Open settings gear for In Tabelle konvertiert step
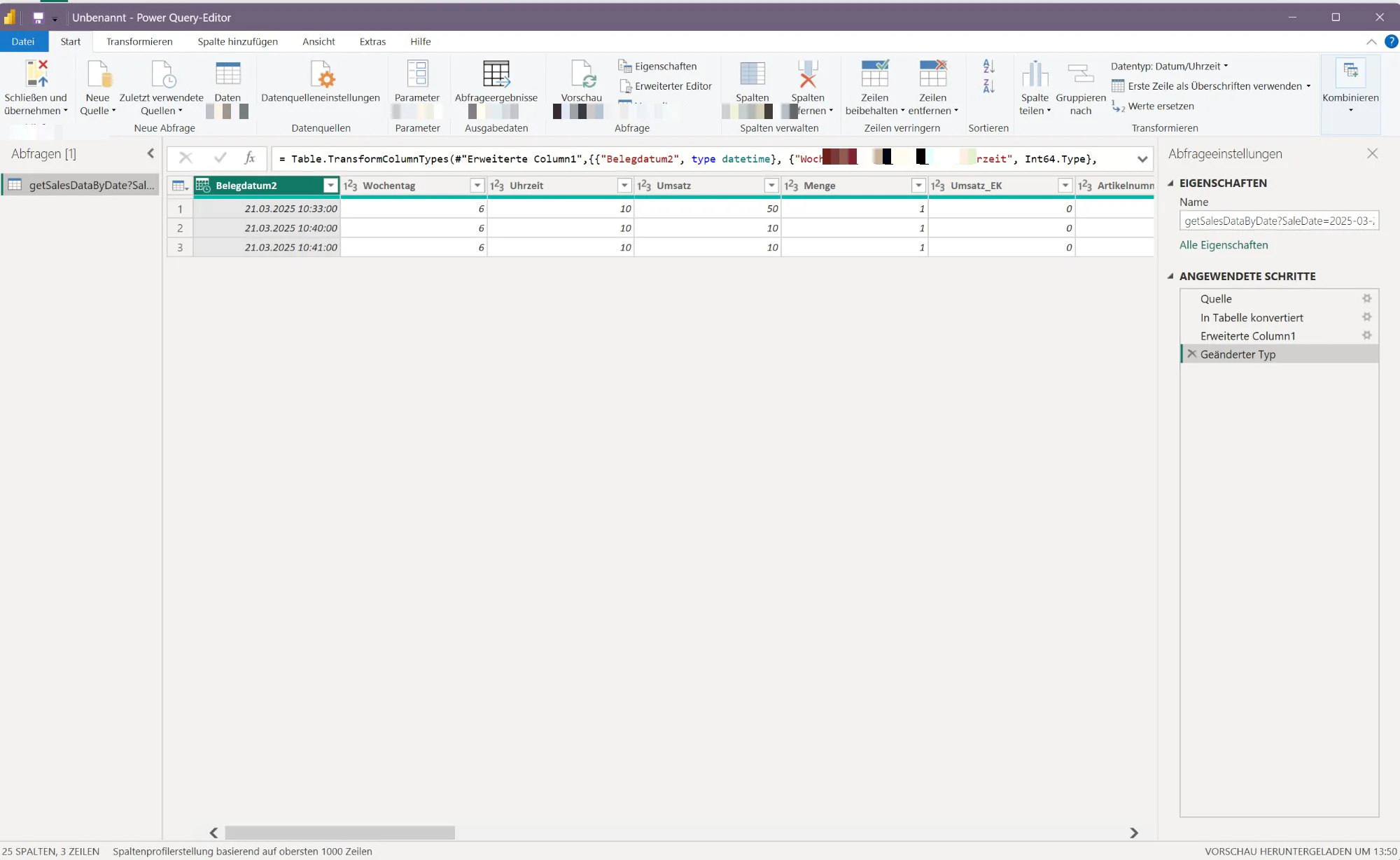 (x=1366, y=317)
